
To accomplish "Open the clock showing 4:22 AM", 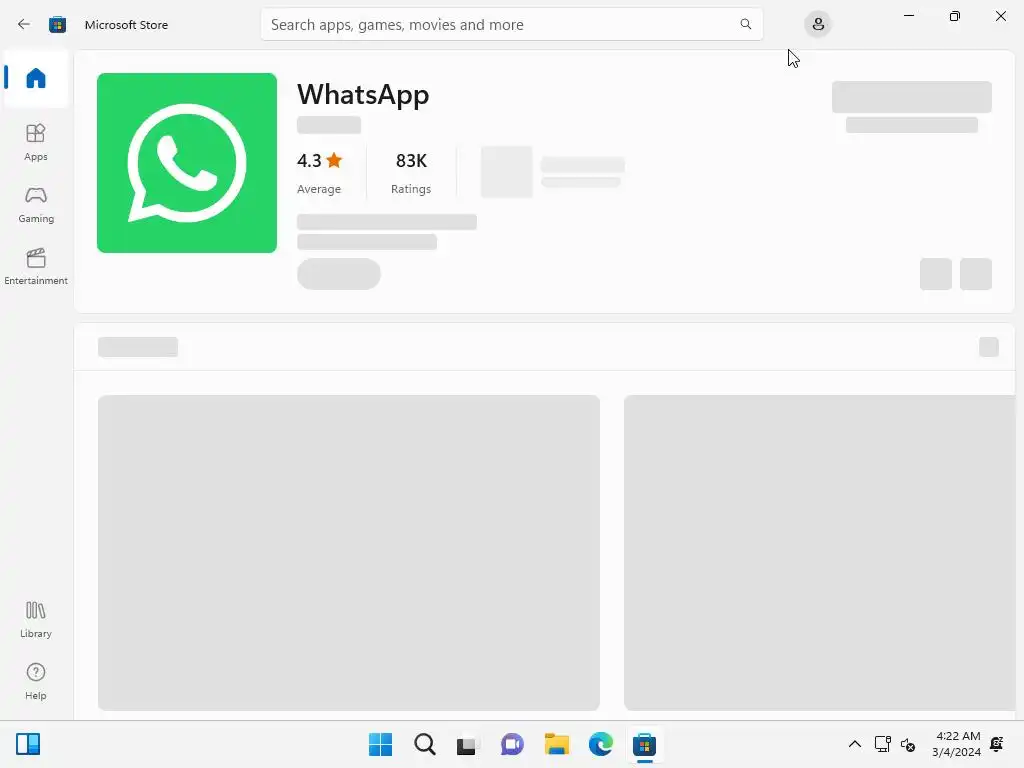I will (x=957, y=744).
